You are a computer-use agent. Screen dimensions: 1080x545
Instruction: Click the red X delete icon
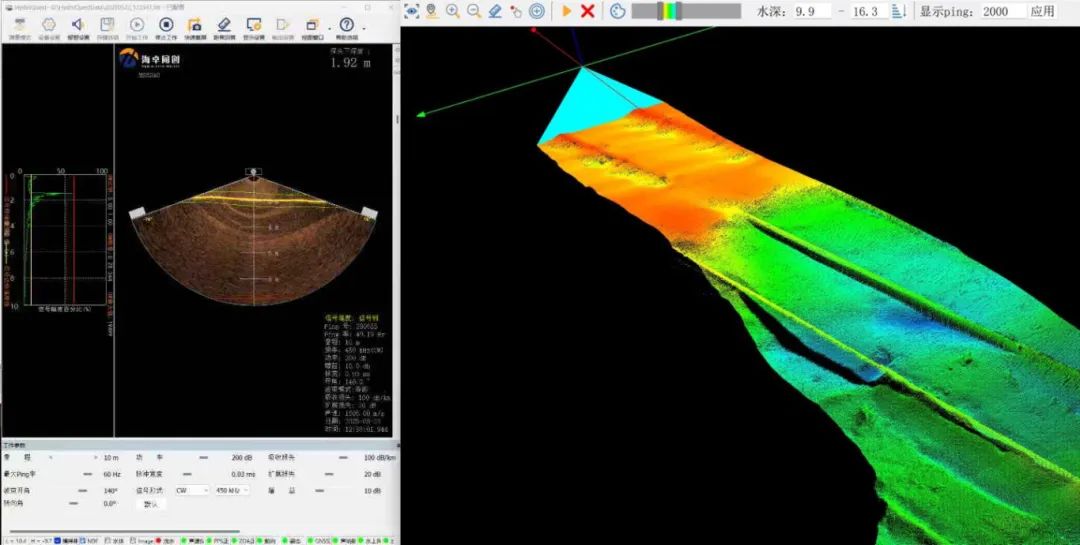pos(588,11)
